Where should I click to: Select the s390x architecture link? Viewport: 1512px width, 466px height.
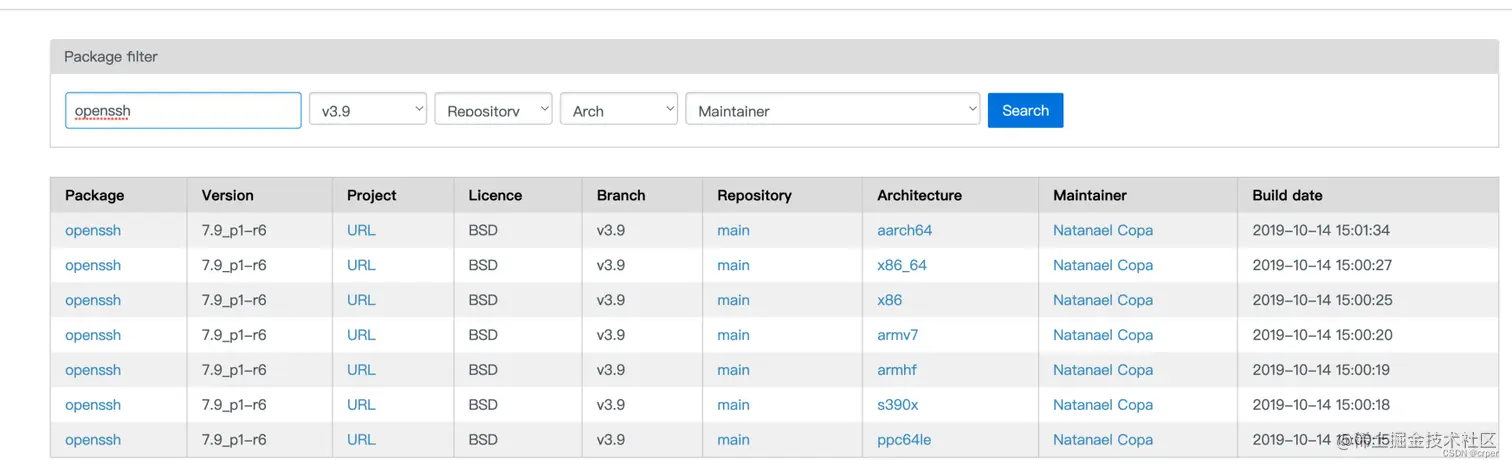[897, 405]
